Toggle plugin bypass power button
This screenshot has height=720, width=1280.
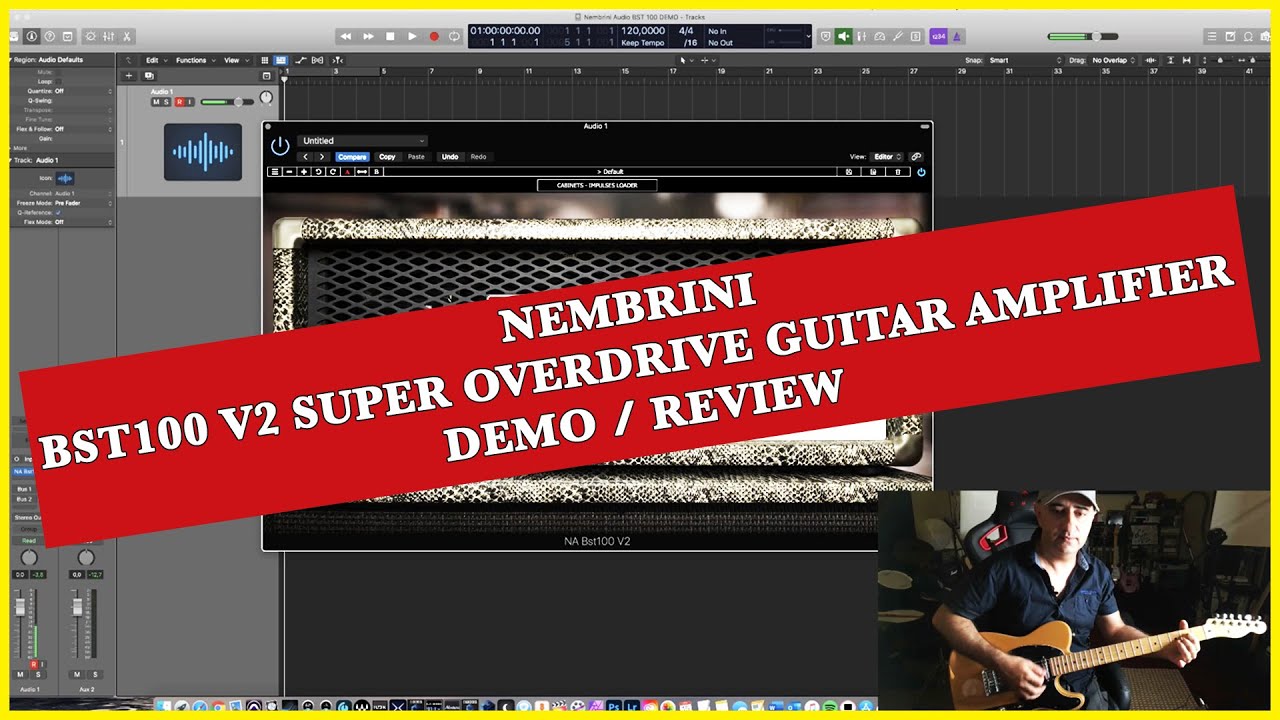coord(280,146)
